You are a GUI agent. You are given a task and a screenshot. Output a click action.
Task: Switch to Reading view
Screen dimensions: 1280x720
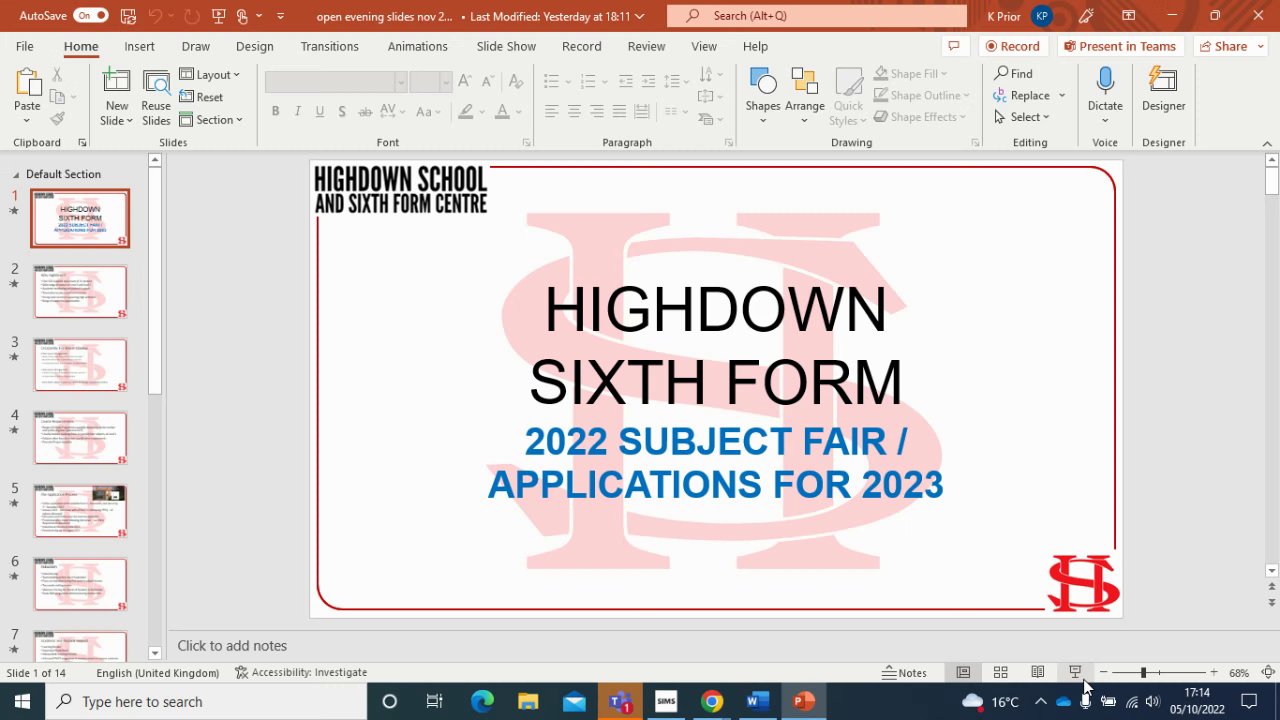click(x=1038, y=673)
